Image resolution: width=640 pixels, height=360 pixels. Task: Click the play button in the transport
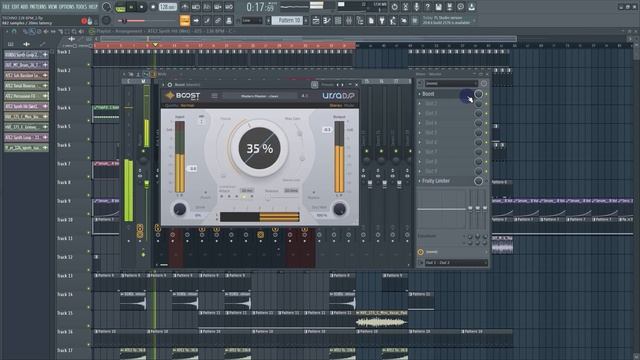131,7
